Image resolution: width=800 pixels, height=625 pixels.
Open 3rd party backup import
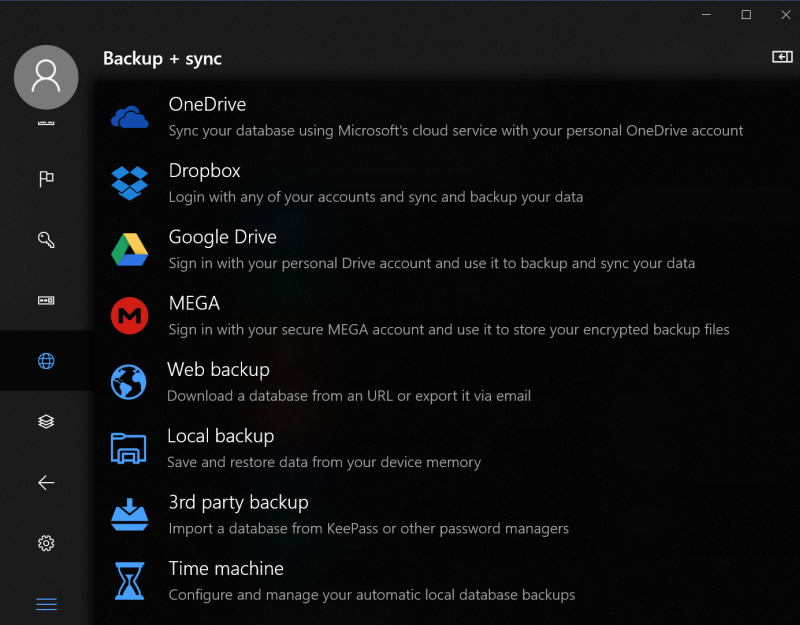[x=447, y=515]
